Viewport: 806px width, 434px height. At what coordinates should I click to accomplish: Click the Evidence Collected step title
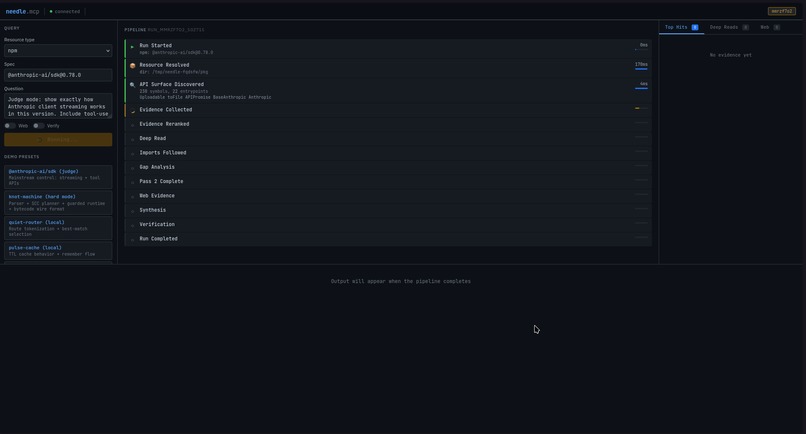166,110
